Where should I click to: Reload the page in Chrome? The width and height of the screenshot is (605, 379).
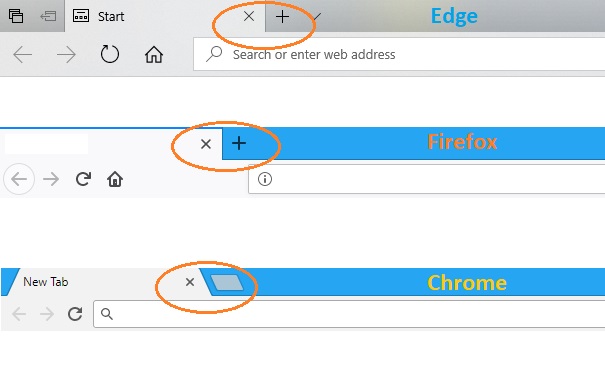click(75, 314)
